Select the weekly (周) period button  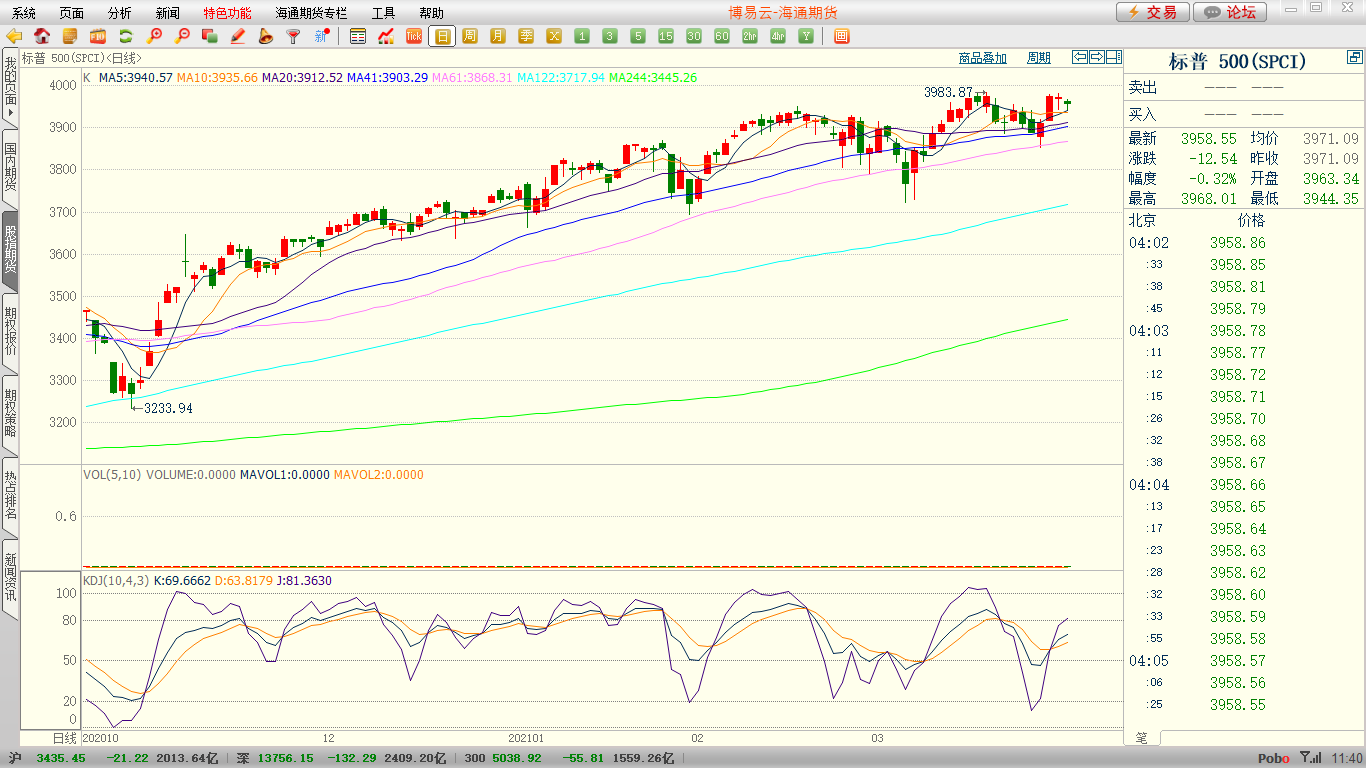point(470,36)
